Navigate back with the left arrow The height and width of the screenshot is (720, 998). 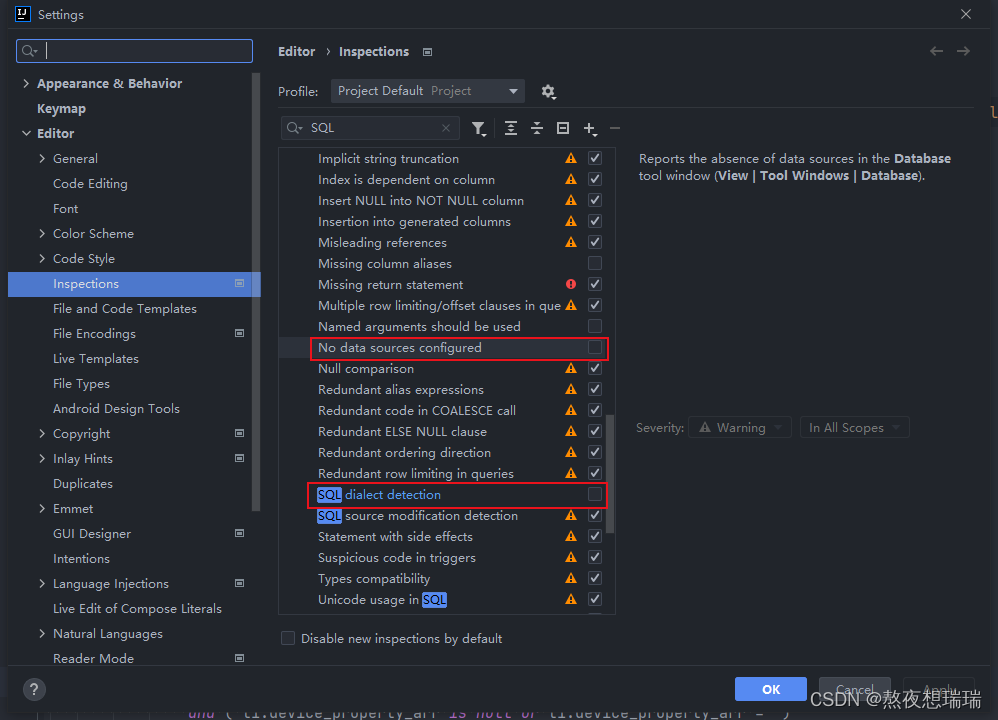[x=936, y=51]
